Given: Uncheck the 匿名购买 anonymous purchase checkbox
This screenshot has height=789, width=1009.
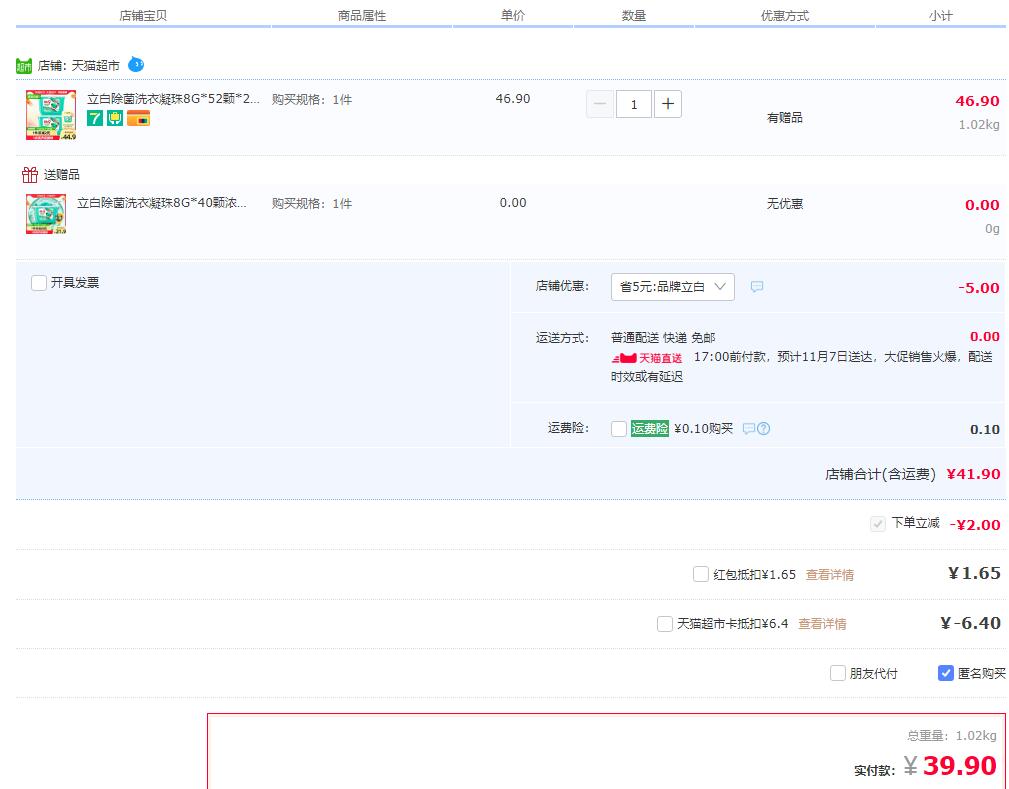Looking at the screenshot, I should pos(945,673).
